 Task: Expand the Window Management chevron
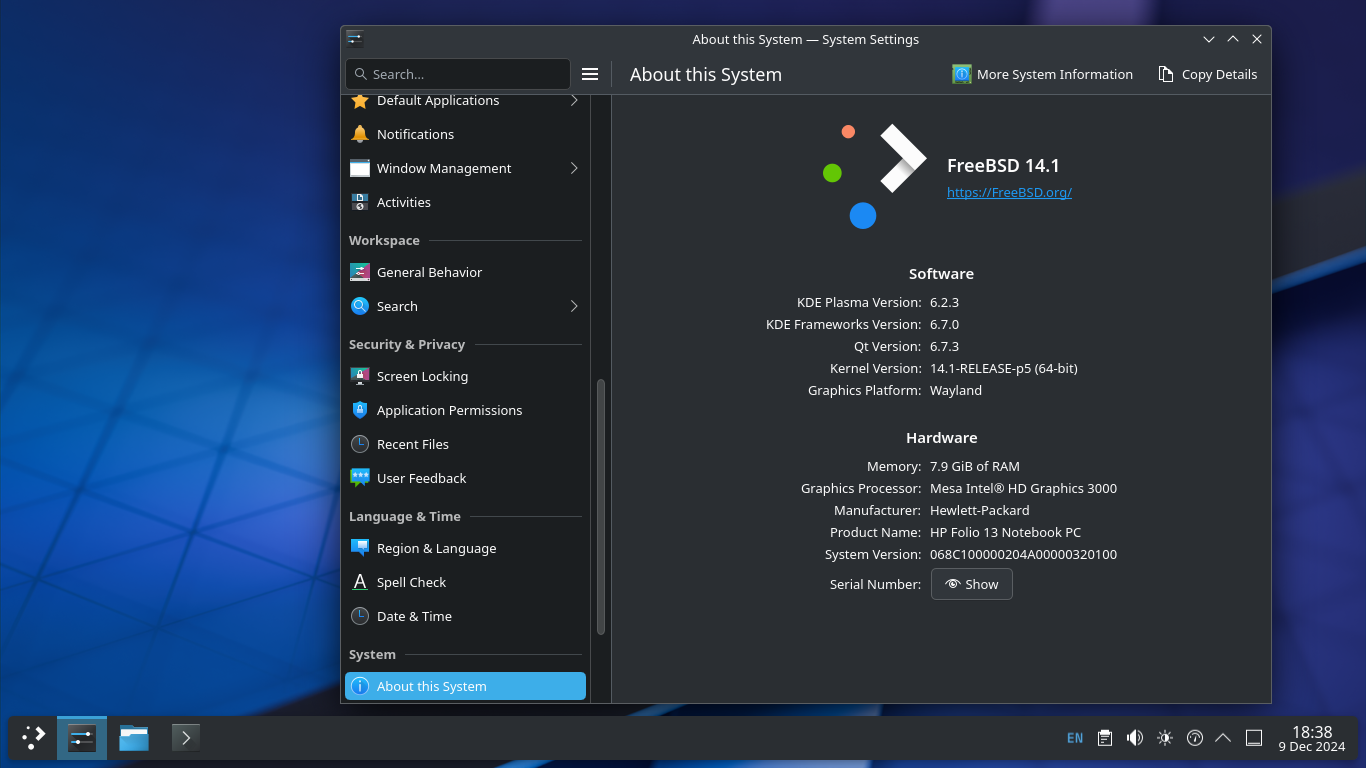[x=574, y=168]
